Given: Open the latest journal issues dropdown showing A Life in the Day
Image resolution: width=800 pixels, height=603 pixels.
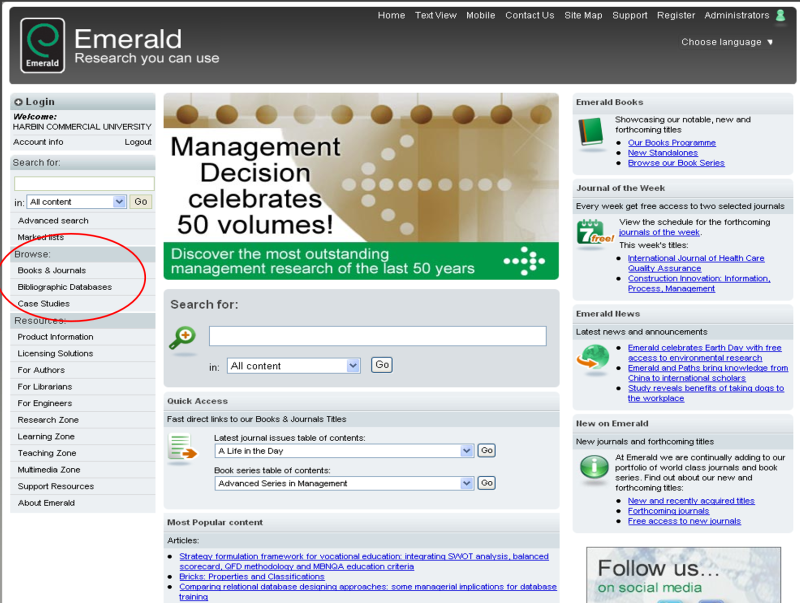Looking at the screenshot, I should [x=344, y=450].
